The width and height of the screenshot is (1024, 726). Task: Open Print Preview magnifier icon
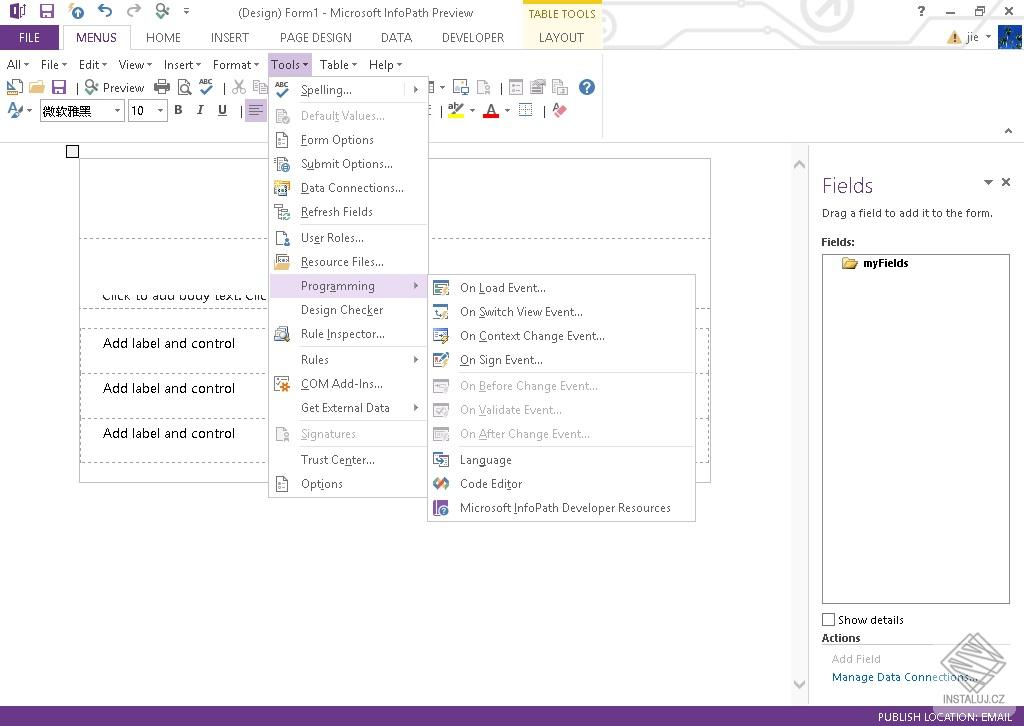tap(185, 87)
